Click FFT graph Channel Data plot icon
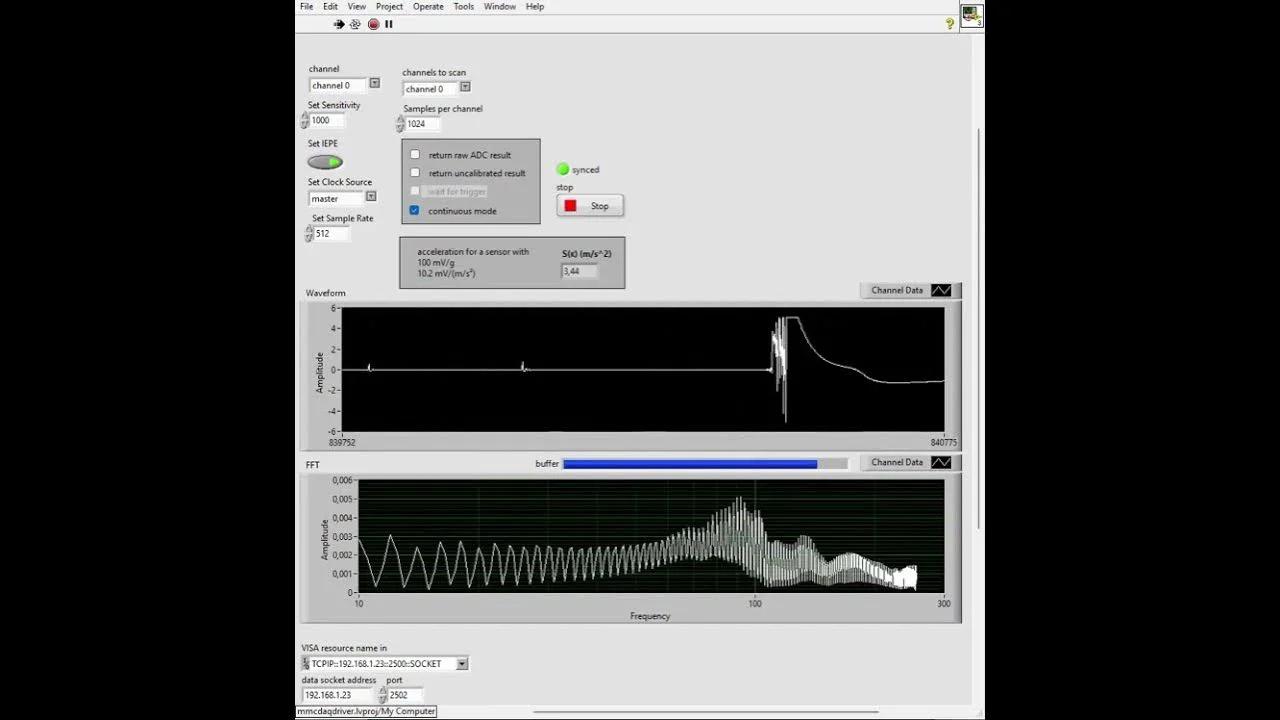This screenshot has width=1280, height=720. pos(941,462)
